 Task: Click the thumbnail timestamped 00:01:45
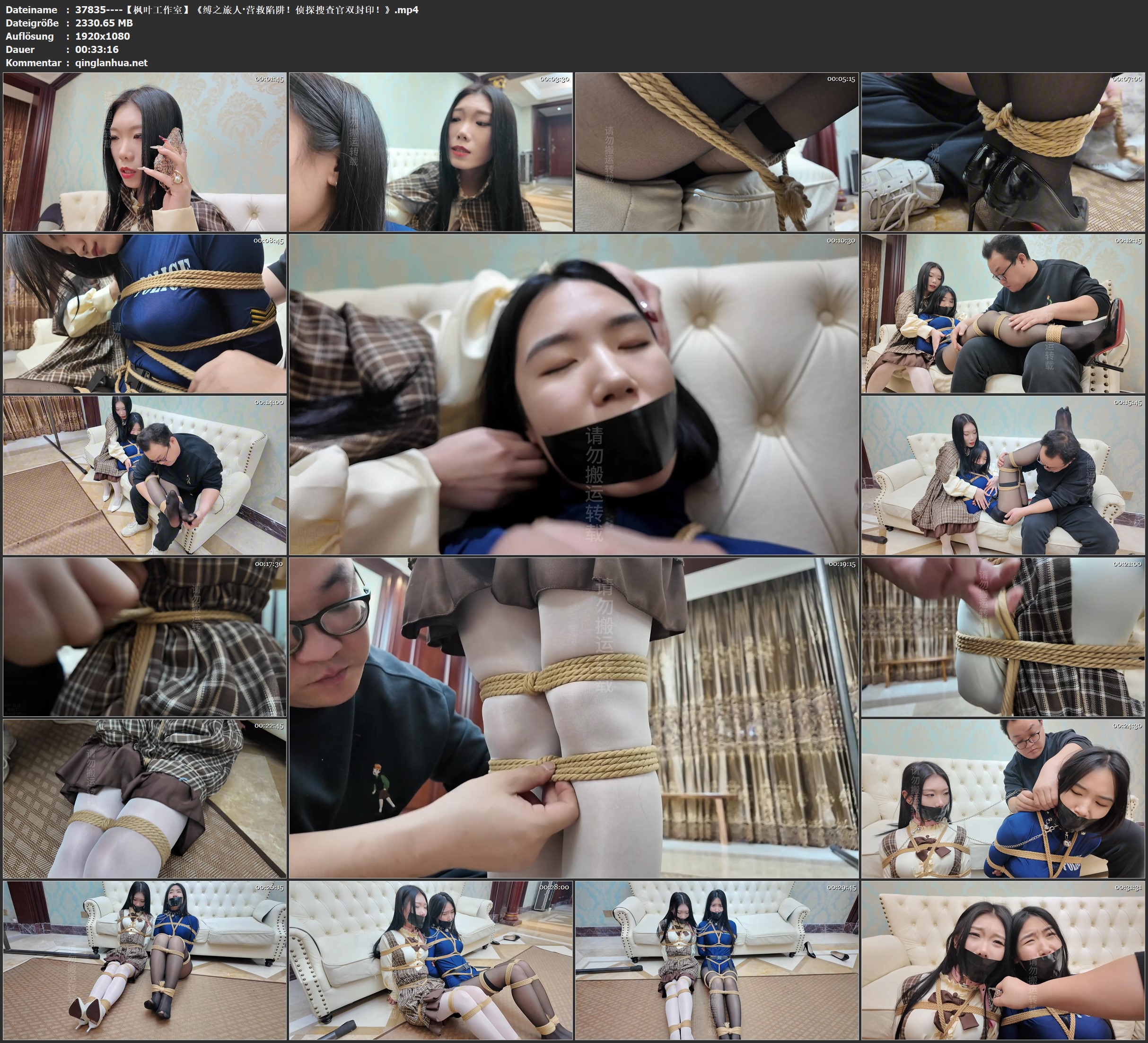tap(145, 152)
